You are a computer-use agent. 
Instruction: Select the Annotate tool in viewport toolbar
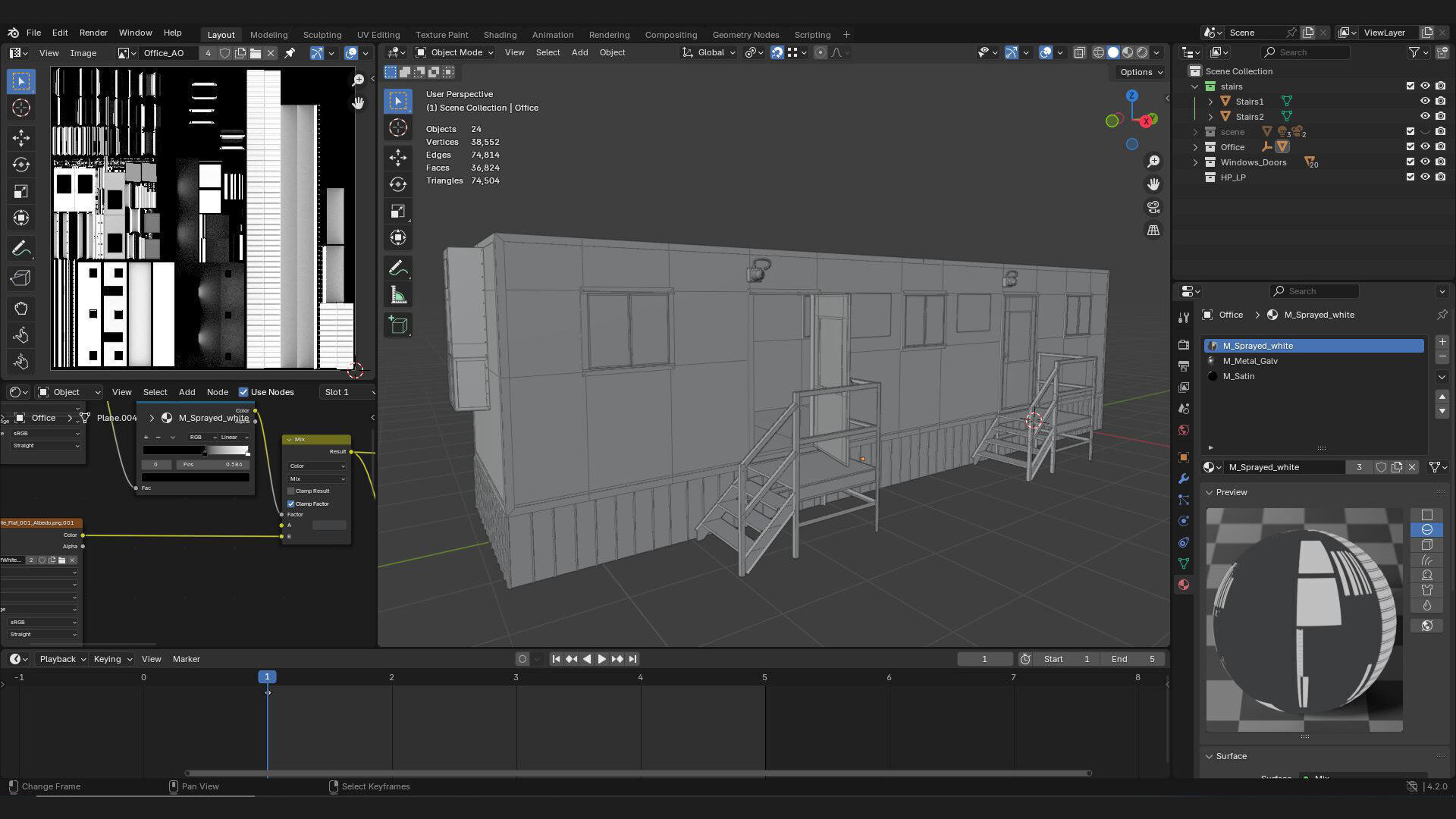[x=398, y=268]
